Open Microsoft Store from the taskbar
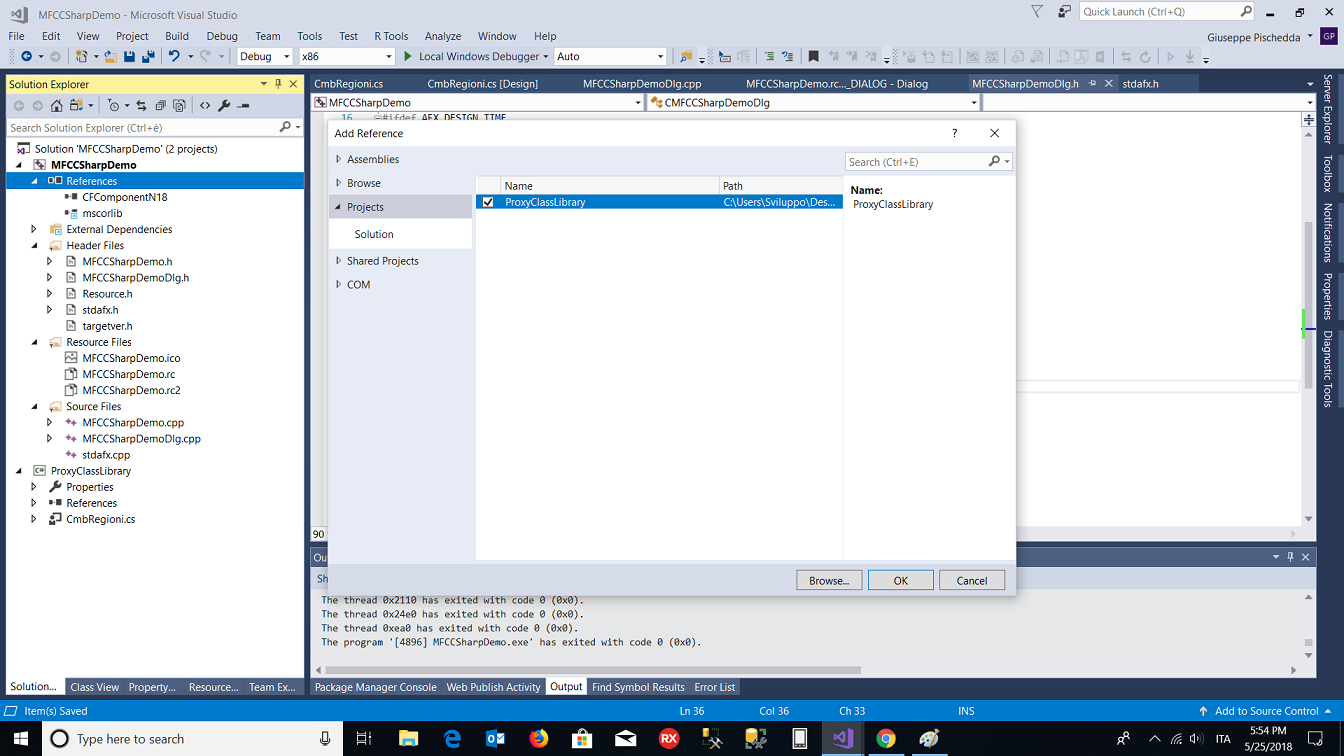This screenshot has width=1344, height=756. (x=582, y=739)
